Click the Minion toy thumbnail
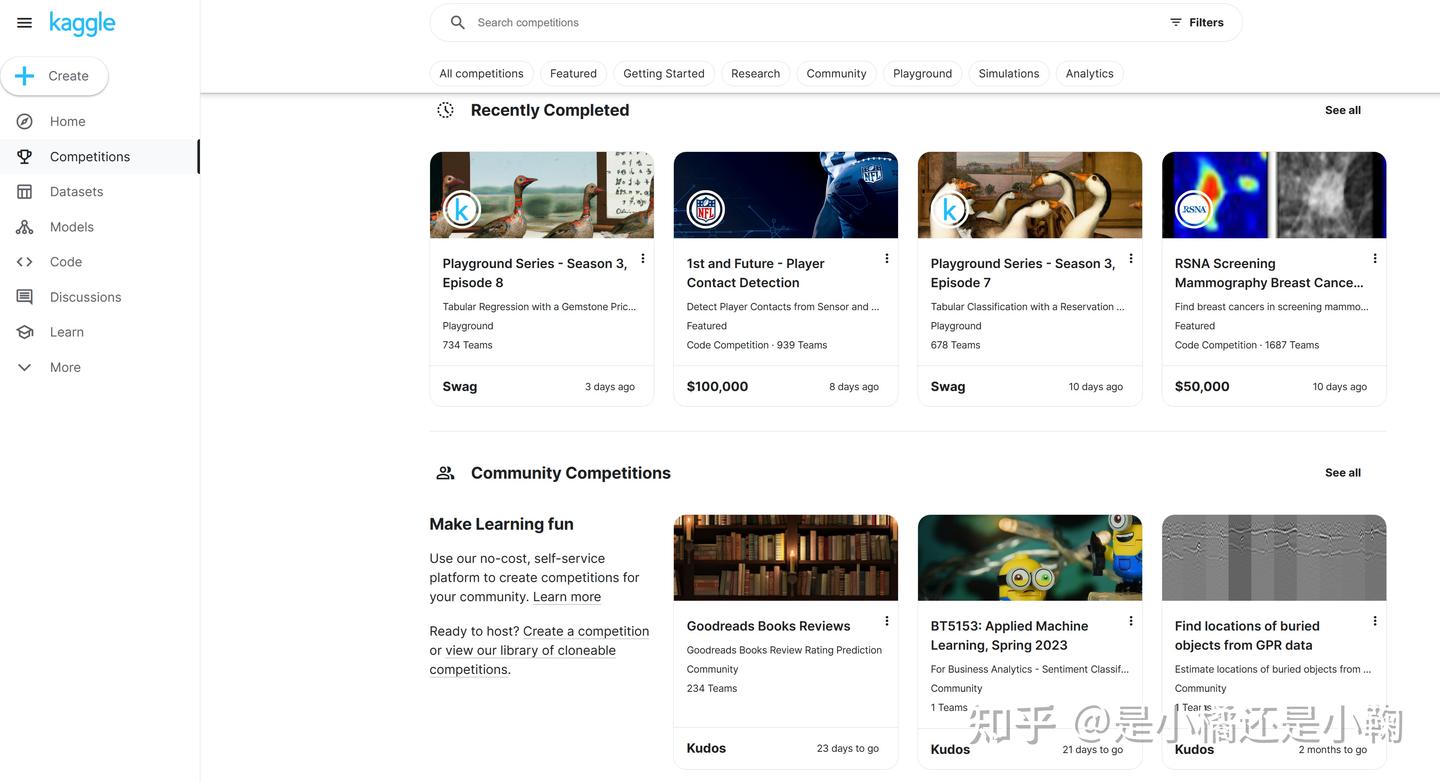 1030,558
